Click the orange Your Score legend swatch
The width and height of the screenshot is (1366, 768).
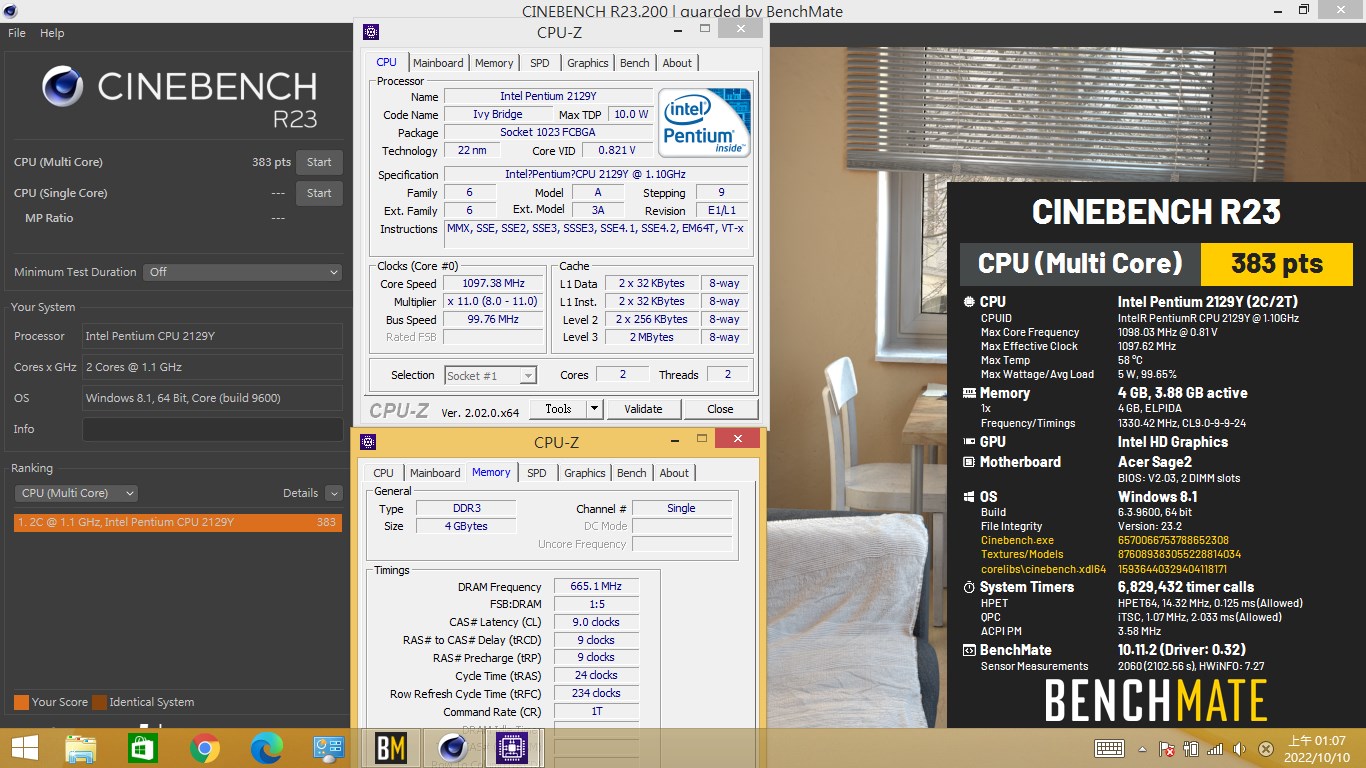21,702
